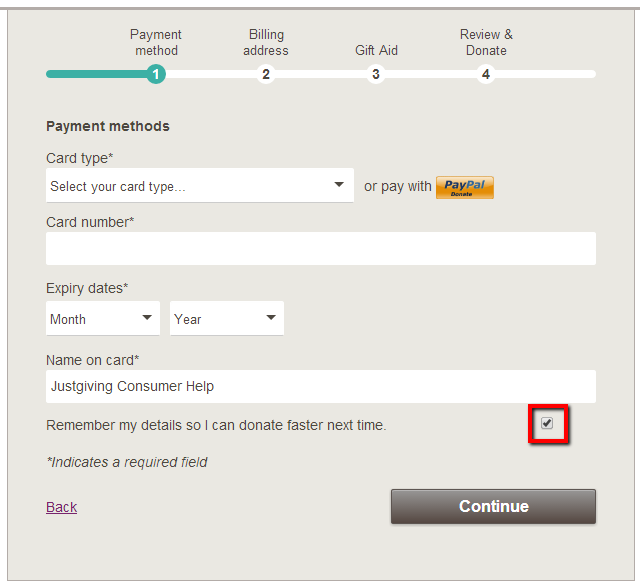This screenshot has height=587, width=640.
Task: Expand the expiry Year dropdown
Action: [x=227, y=318]
